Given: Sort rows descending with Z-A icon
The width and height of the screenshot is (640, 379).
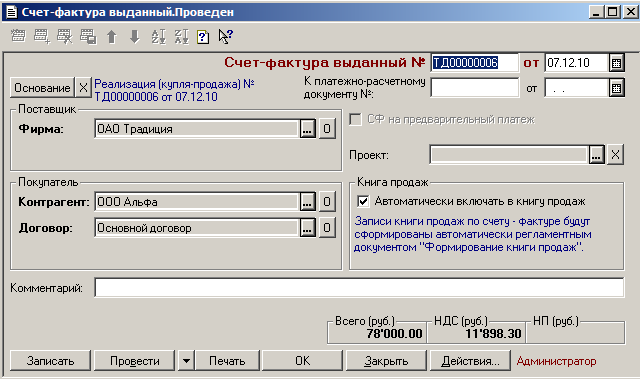Looking at the screenshot, I should tap(181, 37).
